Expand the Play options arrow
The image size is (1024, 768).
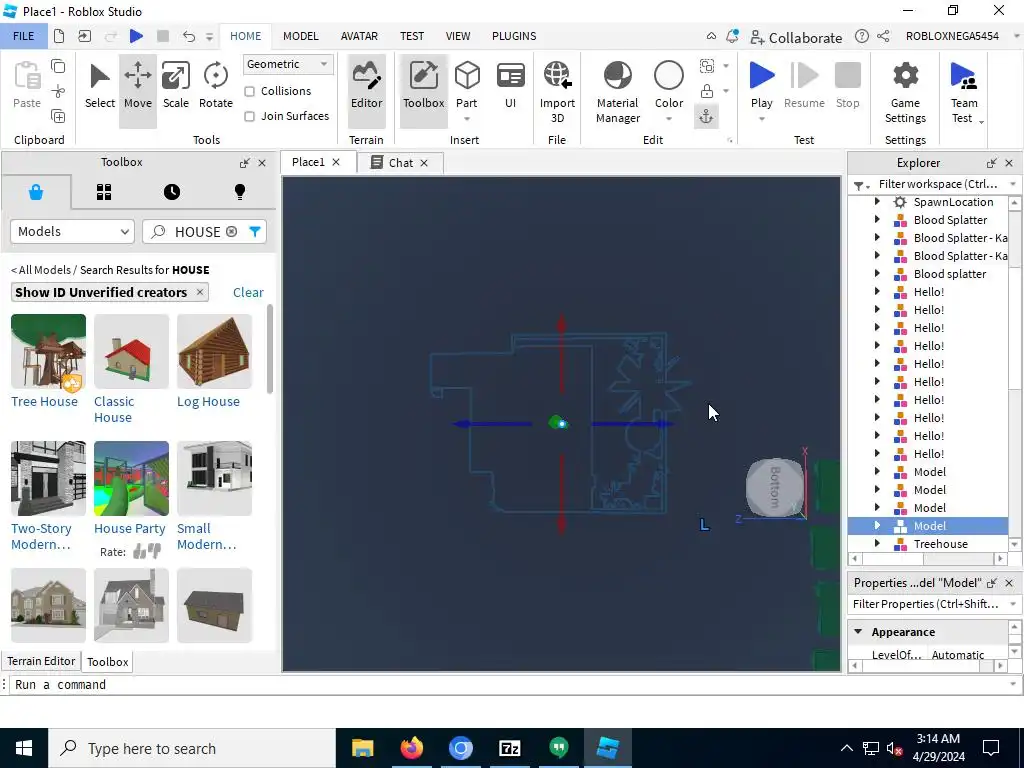(x=761, y=119)
